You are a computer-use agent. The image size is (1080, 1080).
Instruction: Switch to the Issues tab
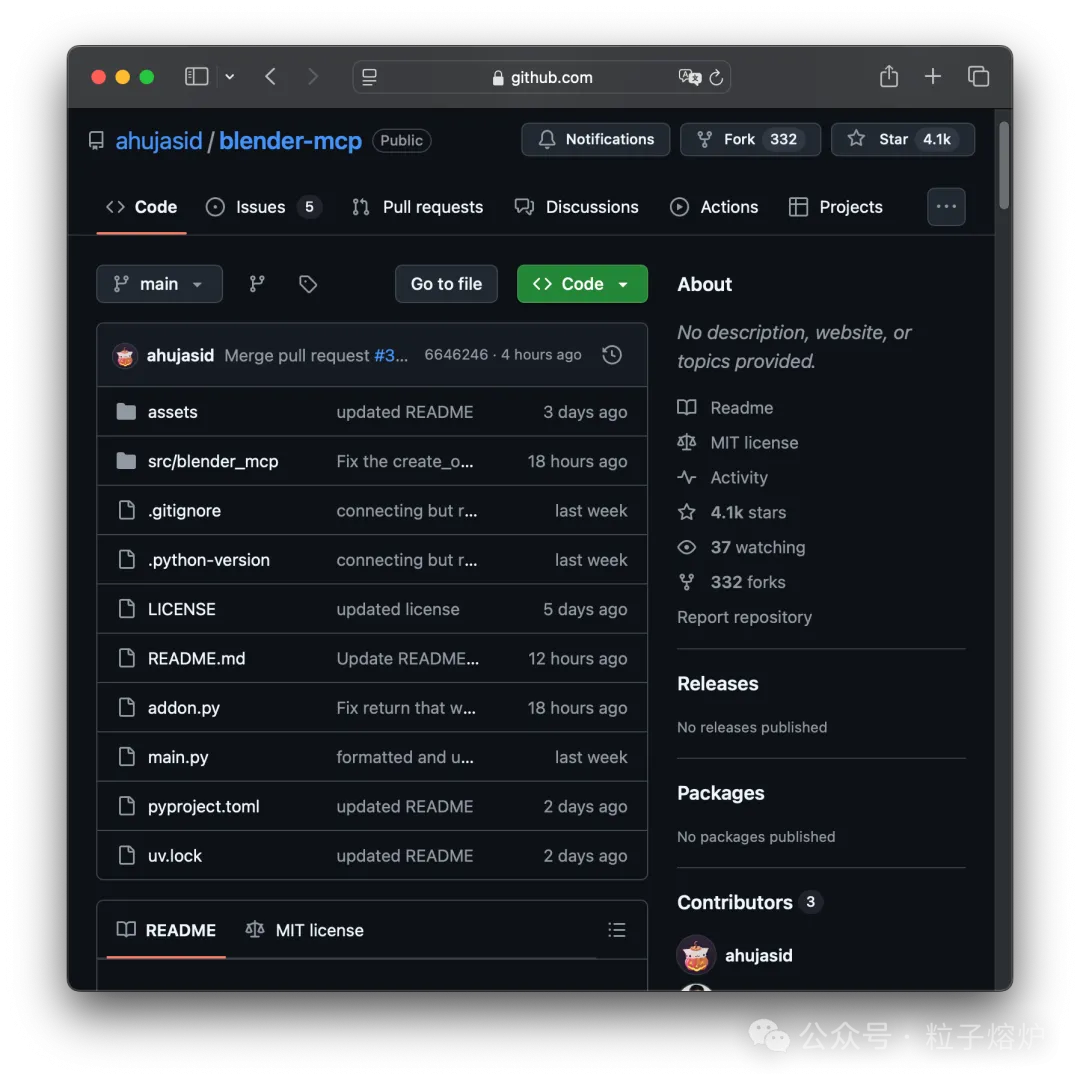point(263,207)
